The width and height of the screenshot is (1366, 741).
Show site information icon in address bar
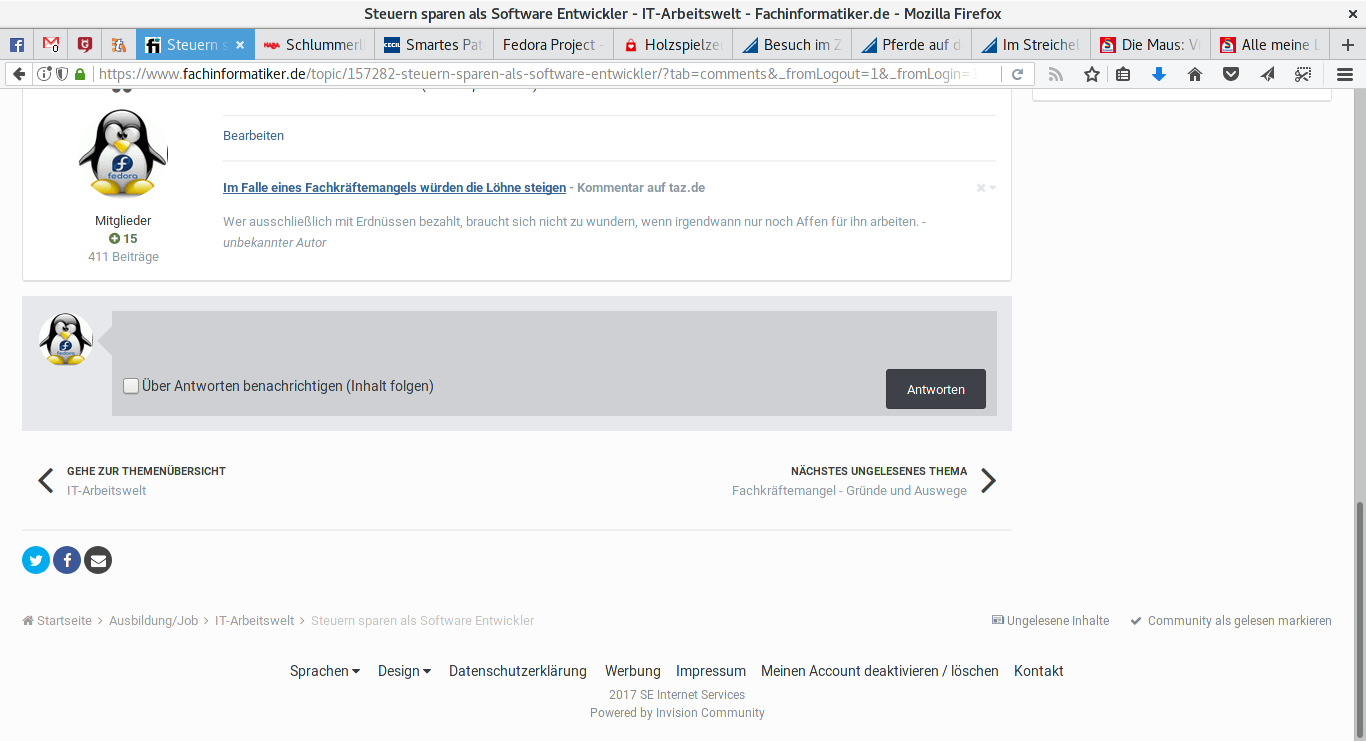point(44,74)
